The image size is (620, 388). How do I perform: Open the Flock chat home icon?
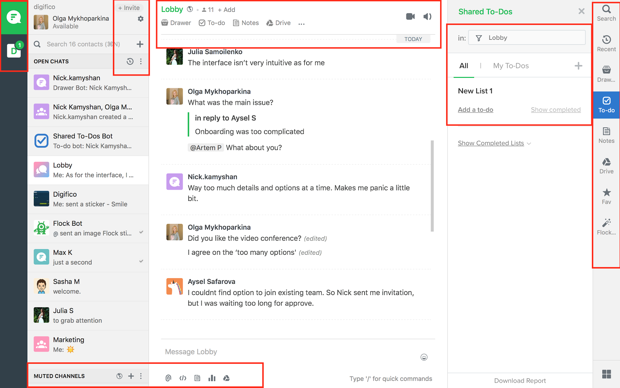(x=14, y=17)
